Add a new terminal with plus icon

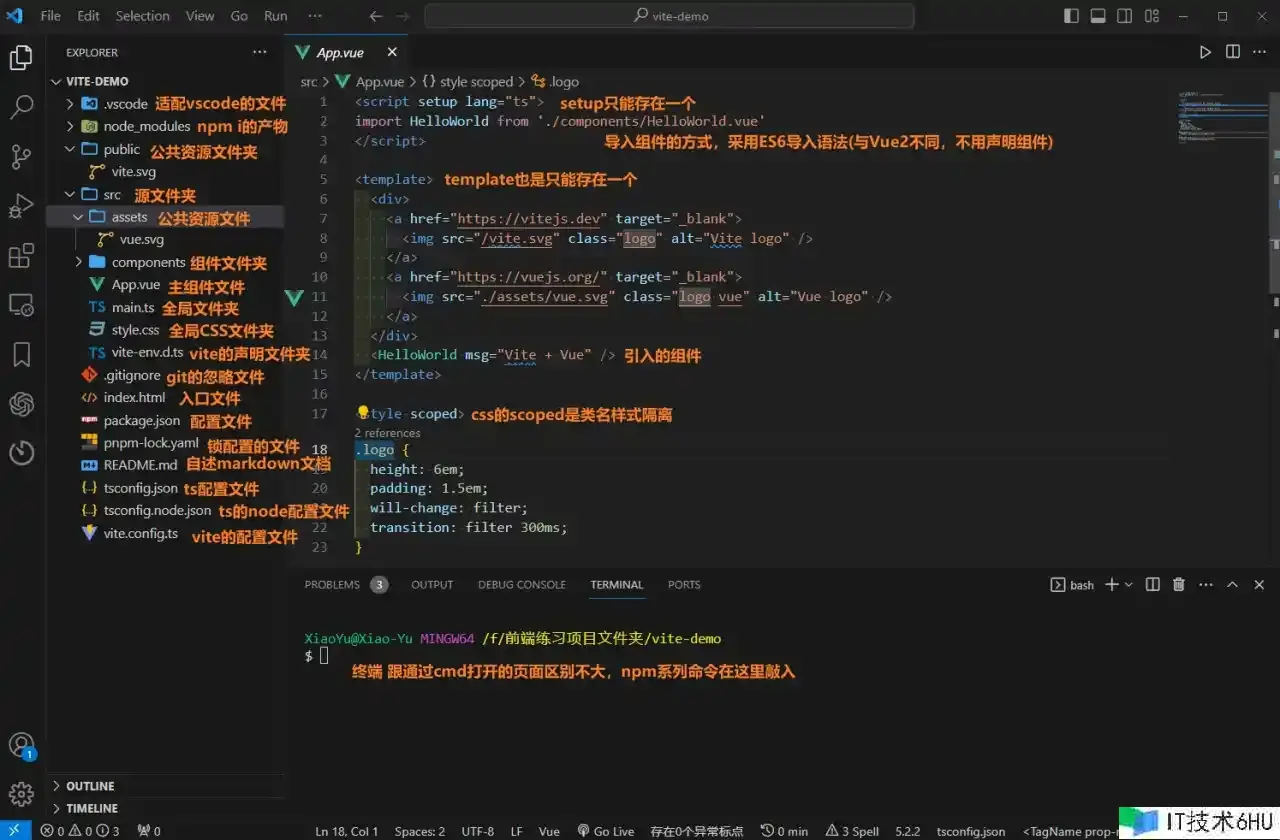coord(1111,584)
